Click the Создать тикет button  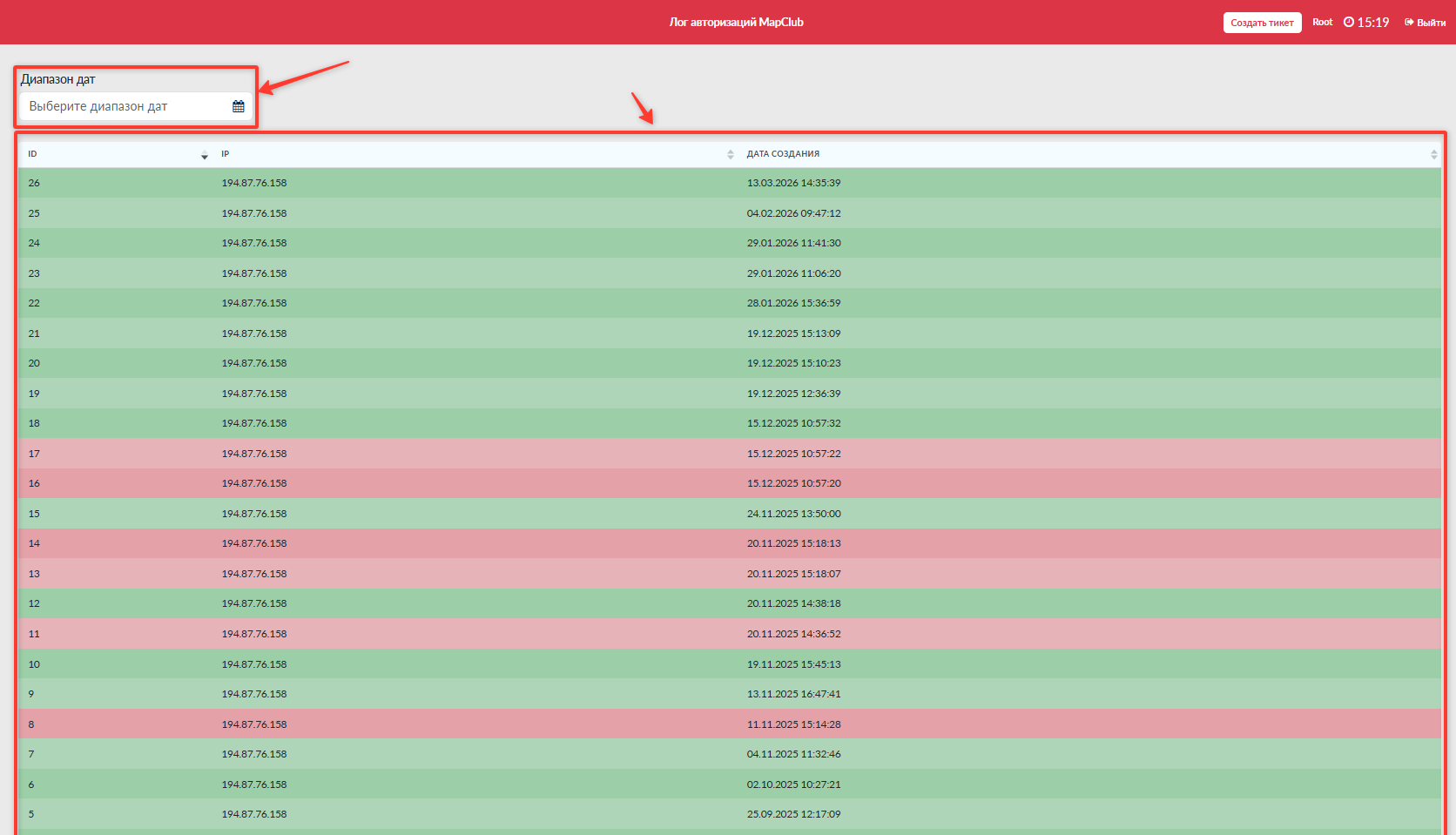(1262, 23)
